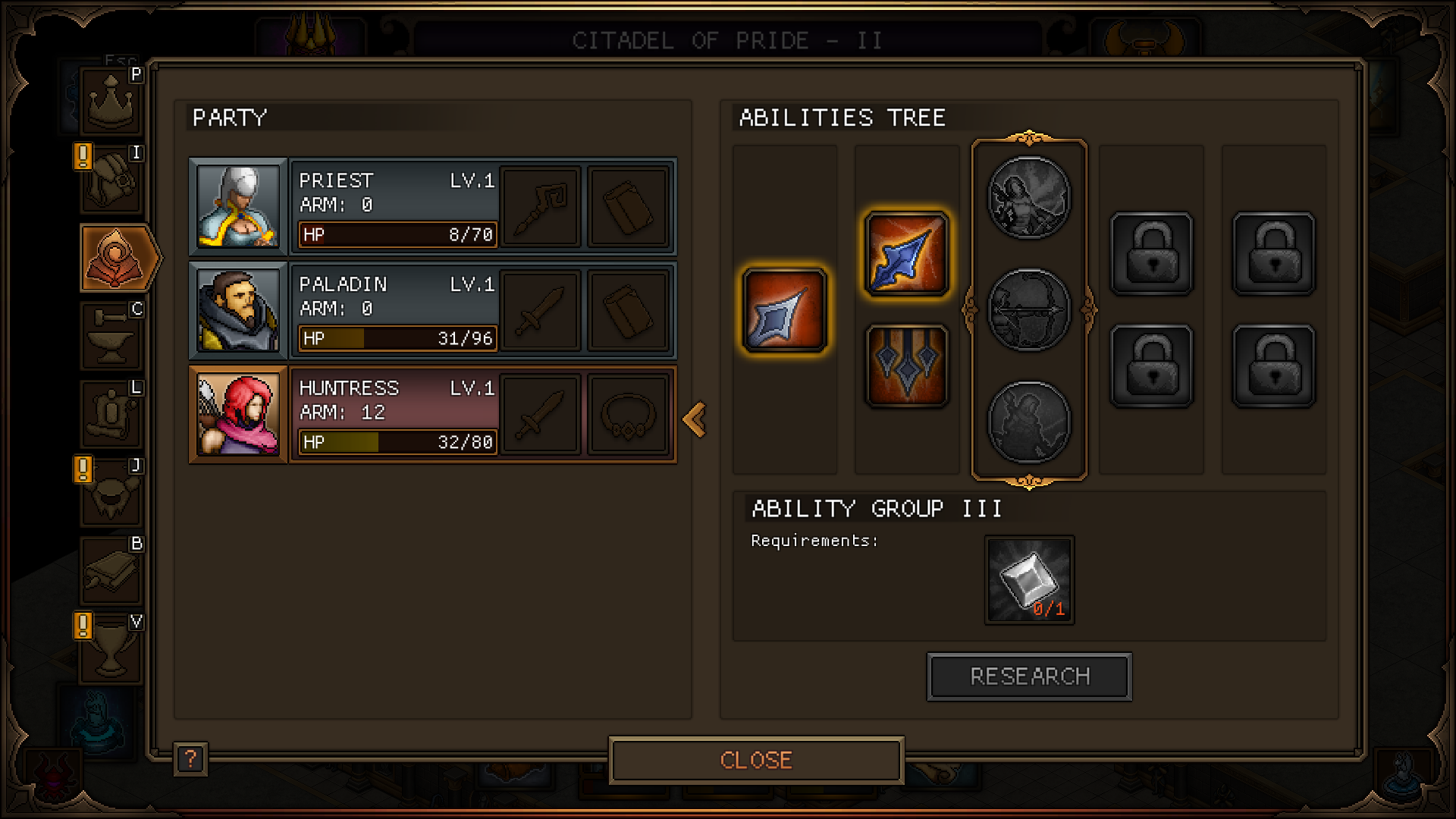Click the Huntress portrait
The image size is (1456, 819).
point(238,415)
